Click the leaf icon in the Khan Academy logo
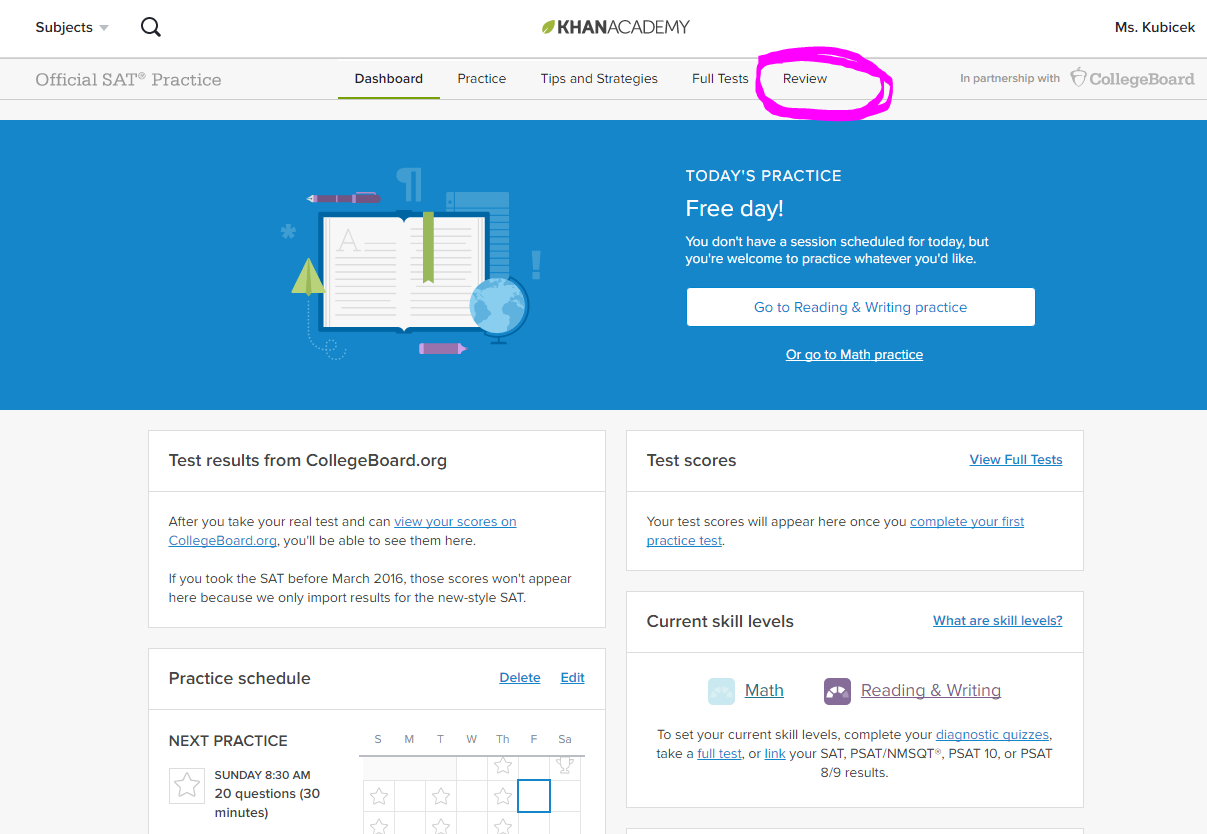 [547, 26]
